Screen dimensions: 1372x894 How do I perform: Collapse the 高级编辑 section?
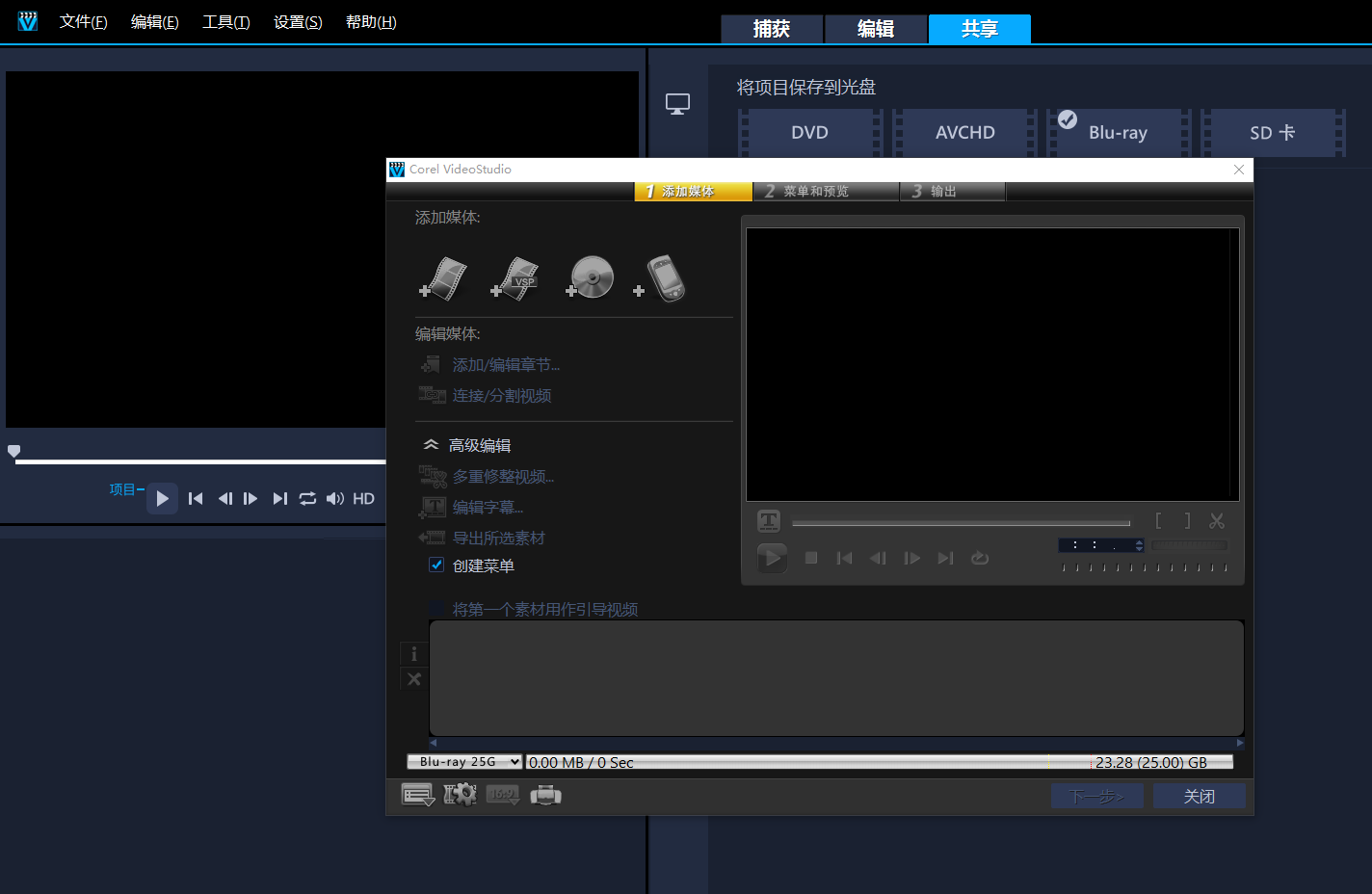pyautogui.click(x=432, y=445)
